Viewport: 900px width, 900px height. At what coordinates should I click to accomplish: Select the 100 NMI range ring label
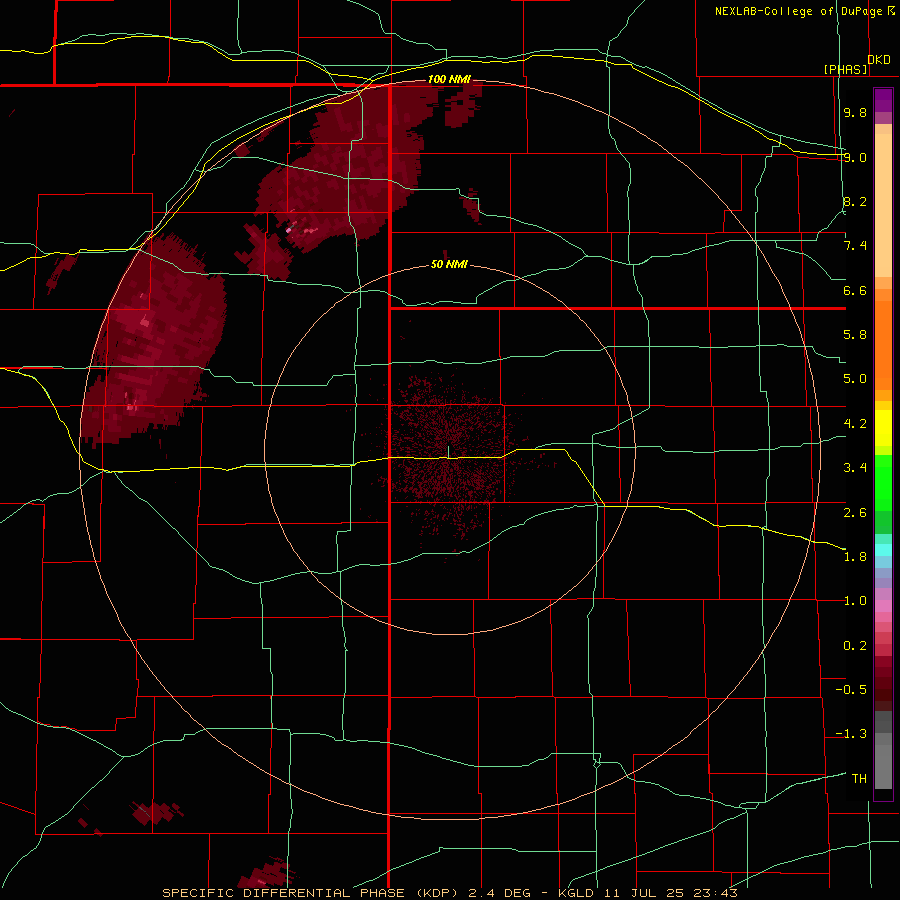[x=449, y=79]
